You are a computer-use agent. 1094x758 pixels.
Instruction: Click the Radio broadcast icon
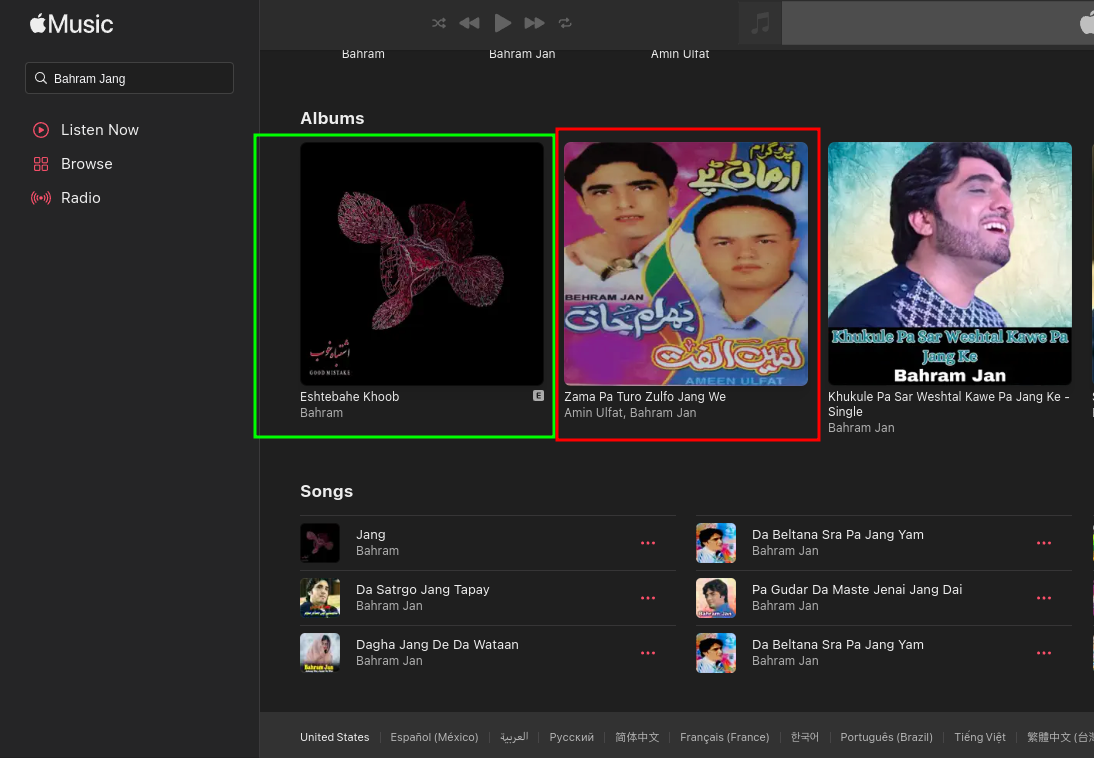pos(41,198)
